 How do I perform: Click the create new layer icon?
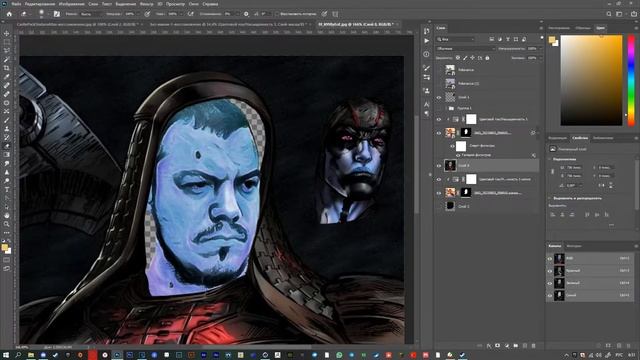point(524,346)
